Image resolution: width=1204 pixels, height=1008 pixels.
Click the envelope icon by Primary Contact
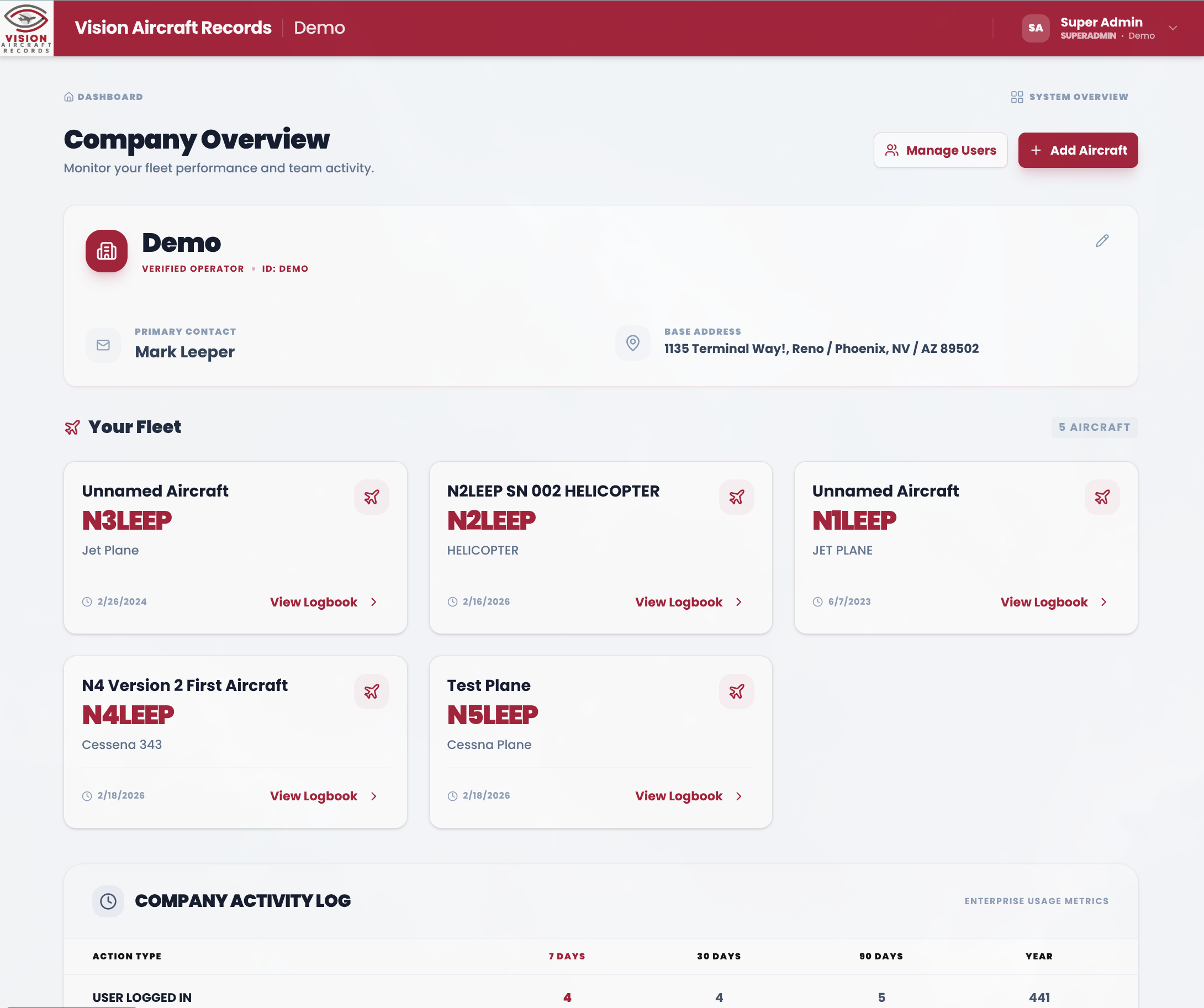pos(103,345)
